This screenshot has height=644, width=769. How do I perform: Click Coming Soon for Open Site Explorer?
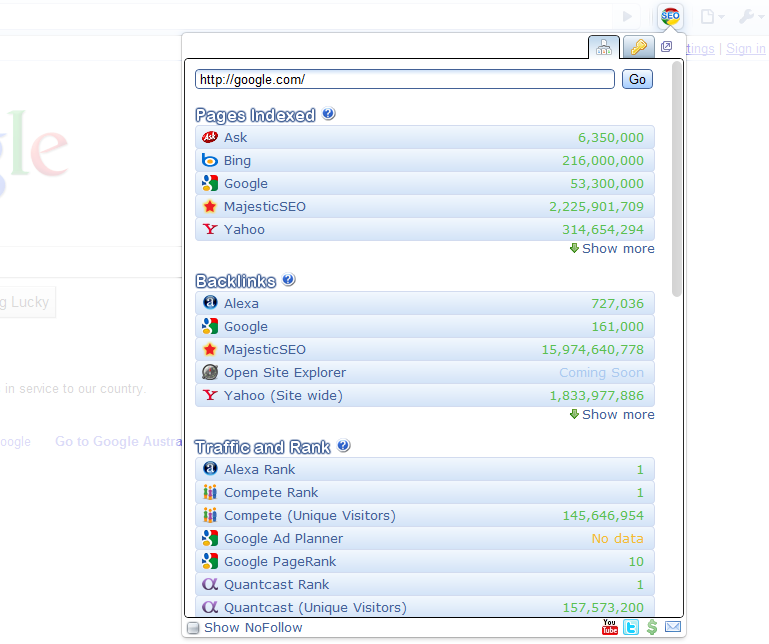[601, 373]
